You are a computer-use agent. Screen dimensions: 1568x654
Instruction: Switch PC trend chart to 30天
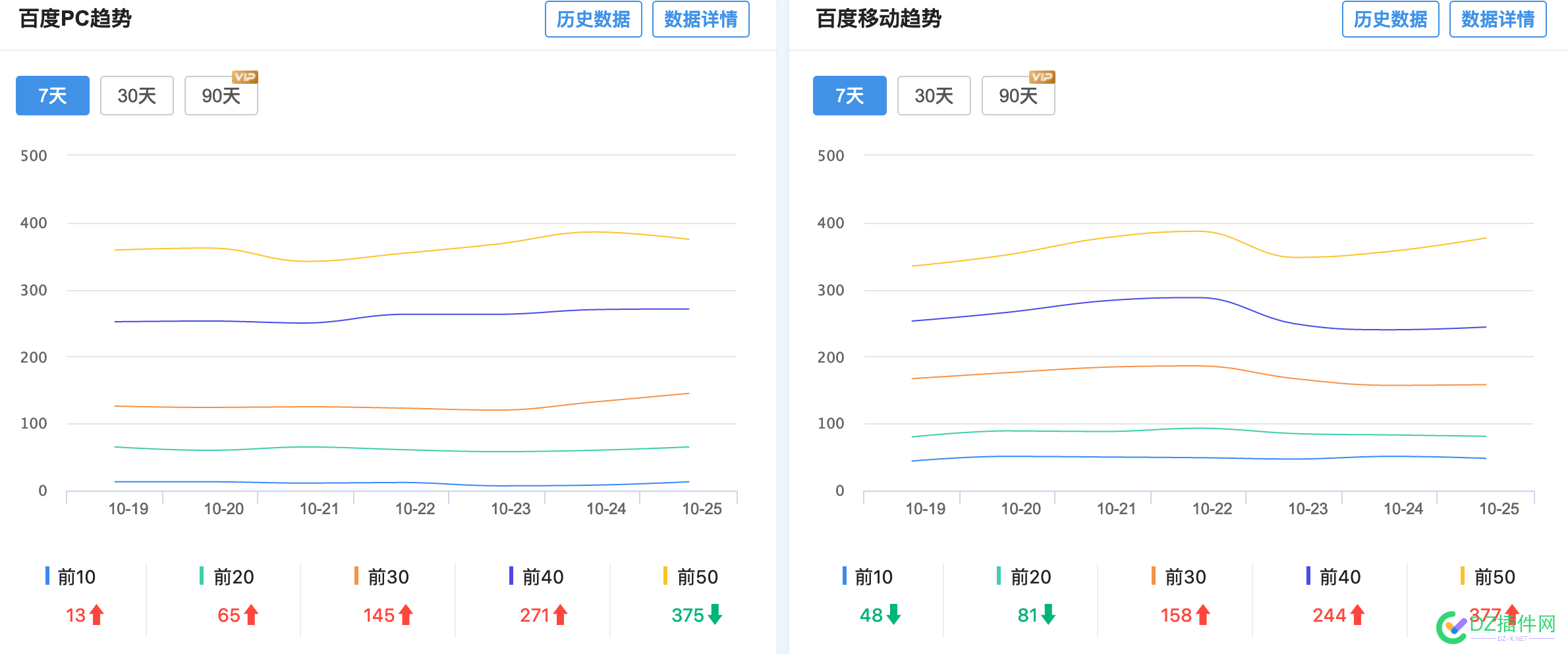pyautogui.click(x=137, y=96)
